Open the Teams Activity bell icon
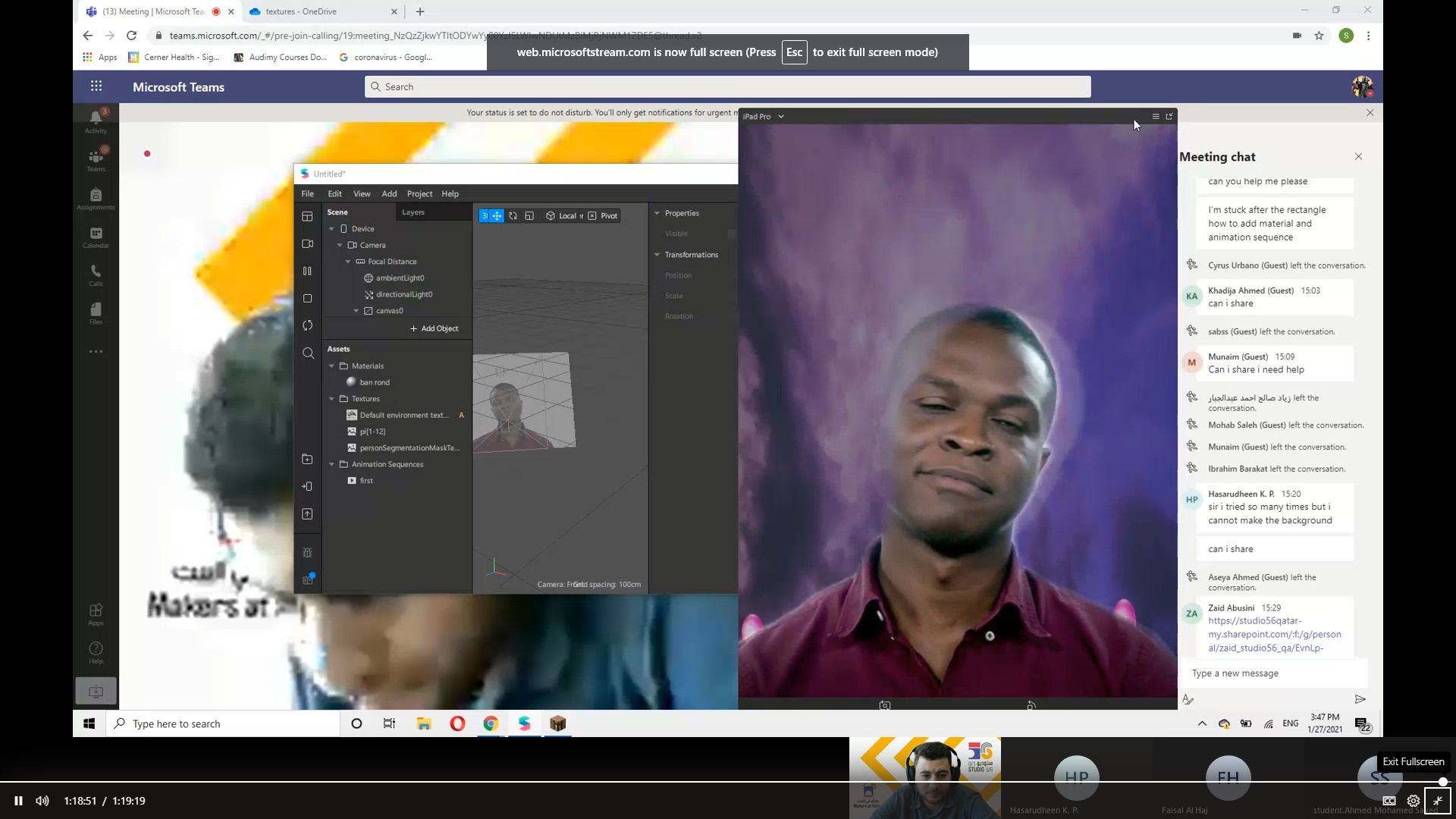 pyautogui.click(x=96, y=120)
